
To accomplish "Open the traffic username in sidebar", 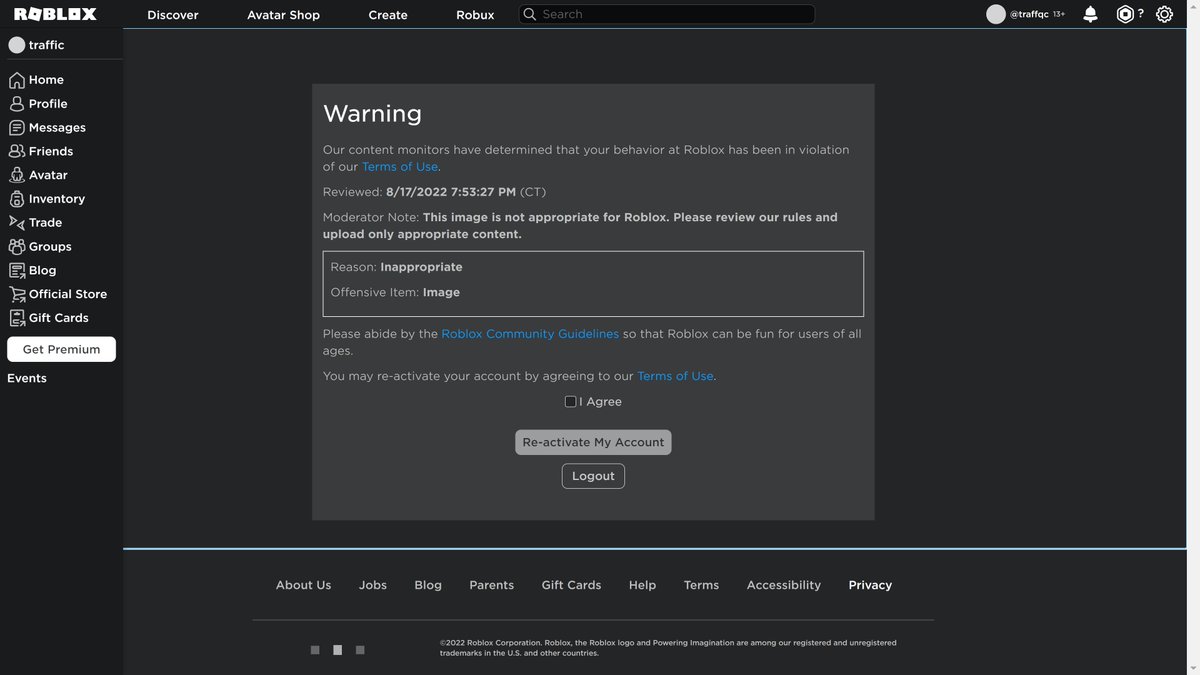I will click(x=47, y=45).
